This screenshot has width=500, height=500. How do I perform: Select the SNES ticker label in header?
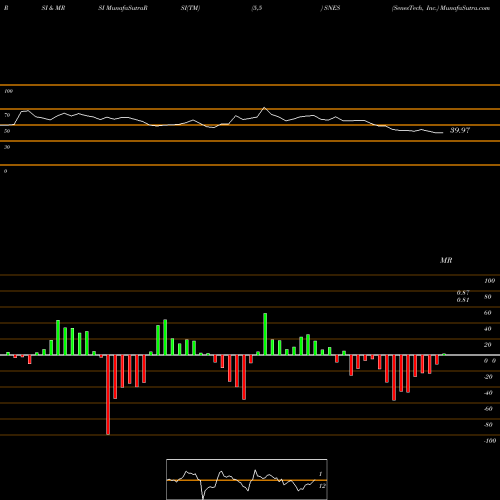(x=332, y=8)
